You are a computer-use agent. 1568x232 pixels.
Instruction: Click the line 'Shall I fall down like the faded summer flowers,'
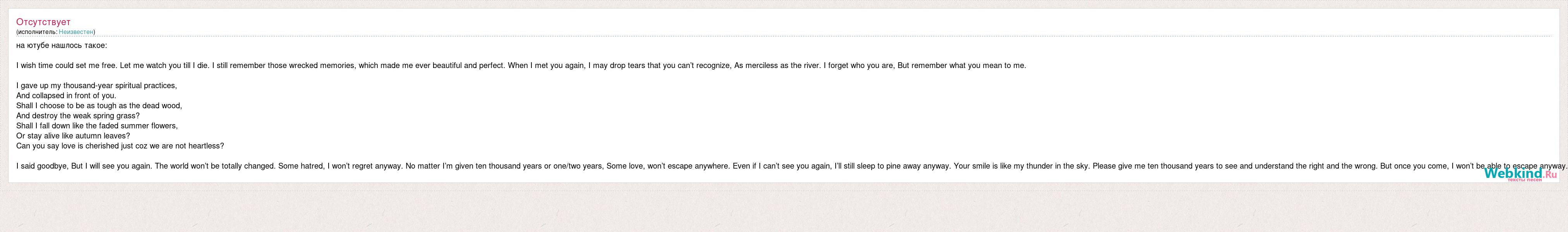98,126
